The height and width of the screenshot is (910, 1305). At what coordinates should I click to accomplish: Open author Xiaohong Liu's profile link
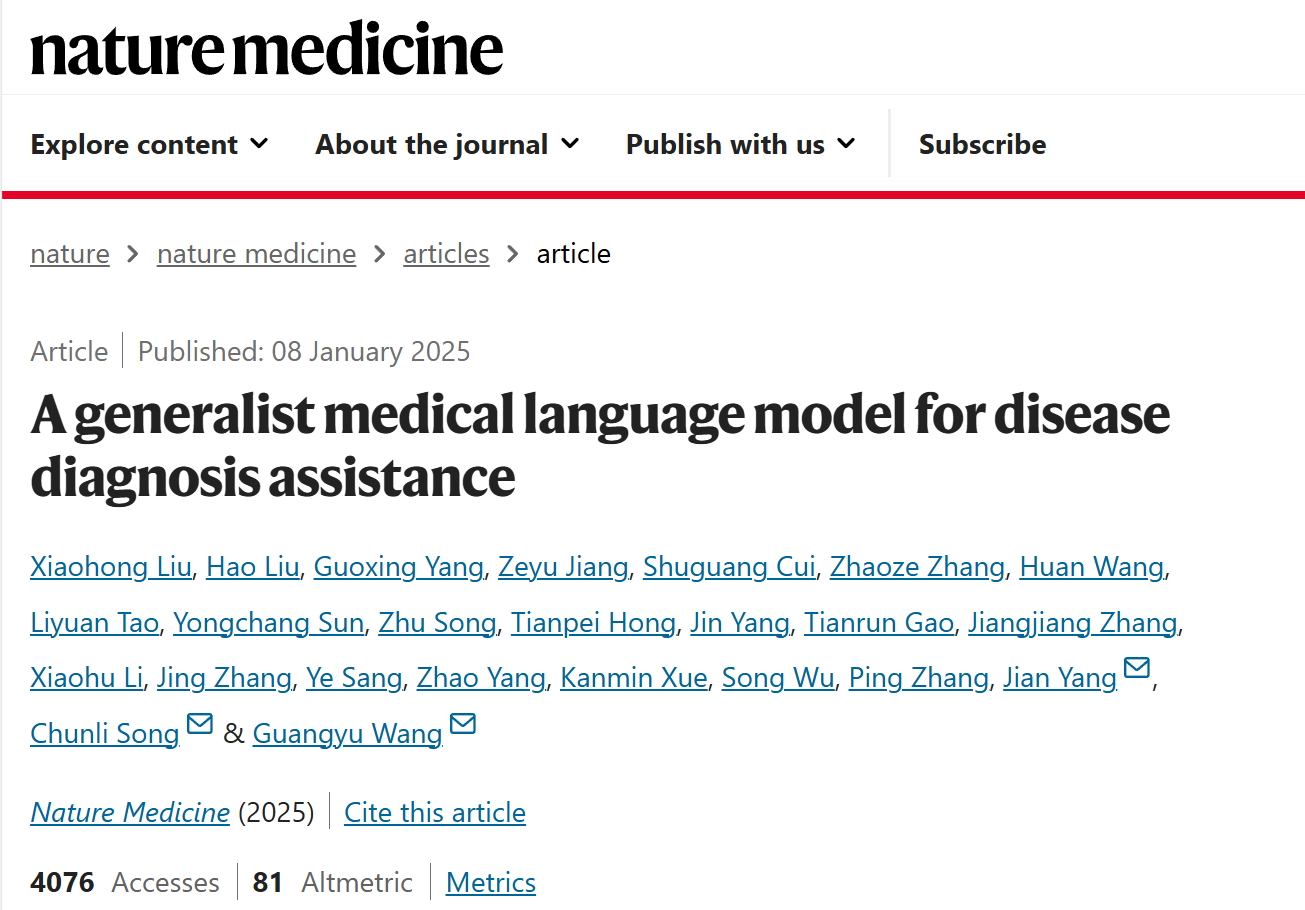click(110, 567)
